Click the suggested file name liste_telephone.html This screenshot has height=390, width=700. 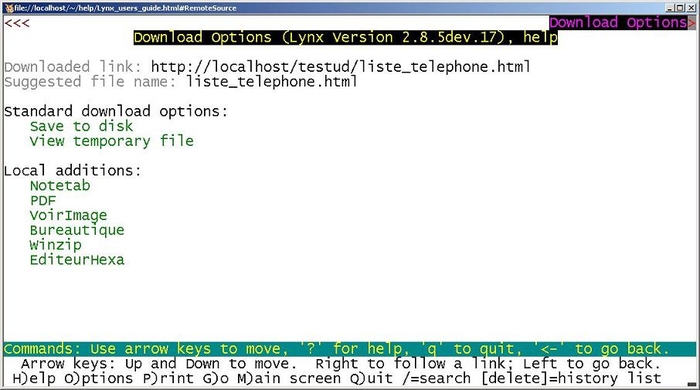click(271, 82)
